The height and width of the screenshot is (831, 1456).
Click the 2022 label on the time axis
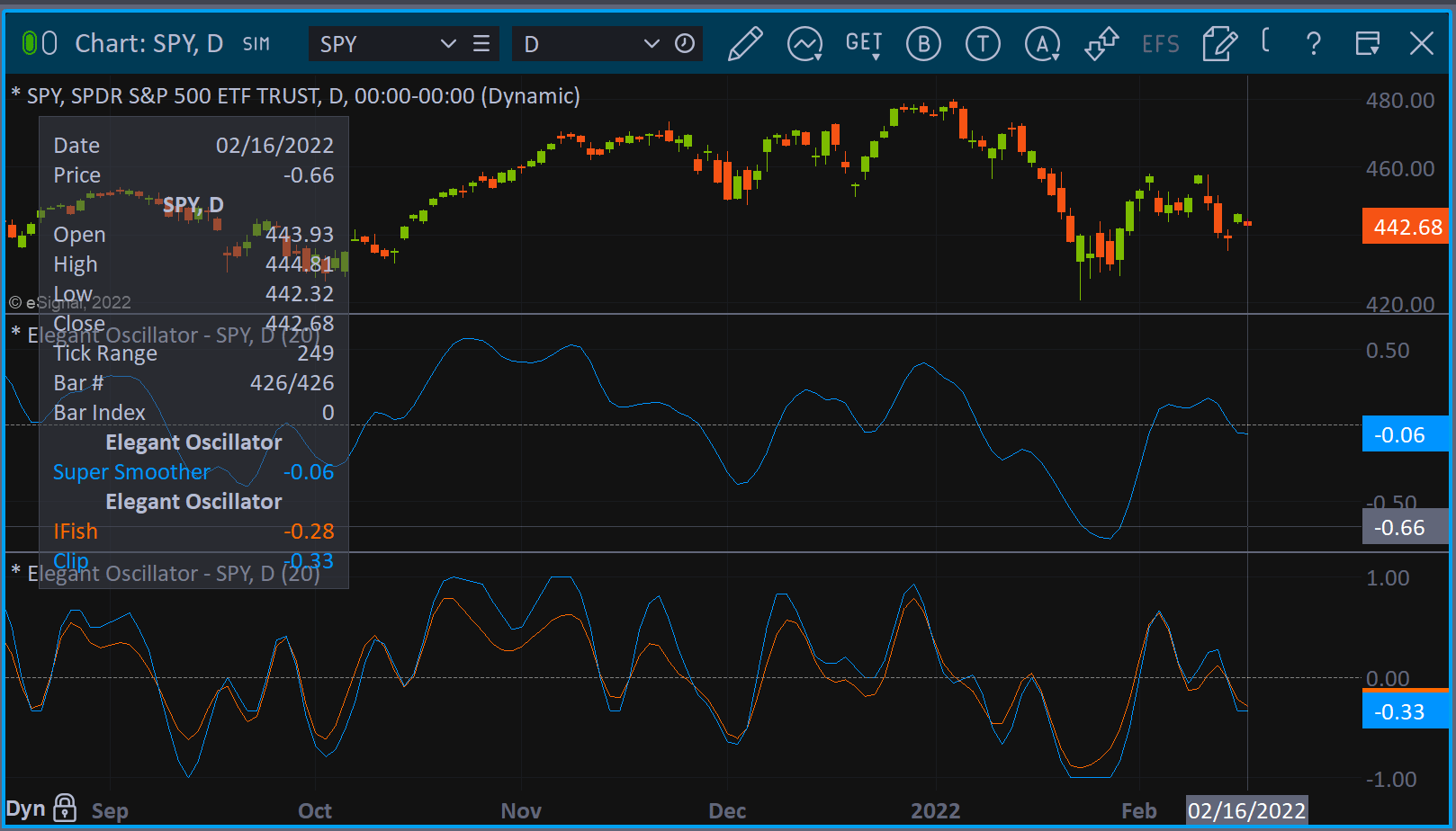point(936,810)
